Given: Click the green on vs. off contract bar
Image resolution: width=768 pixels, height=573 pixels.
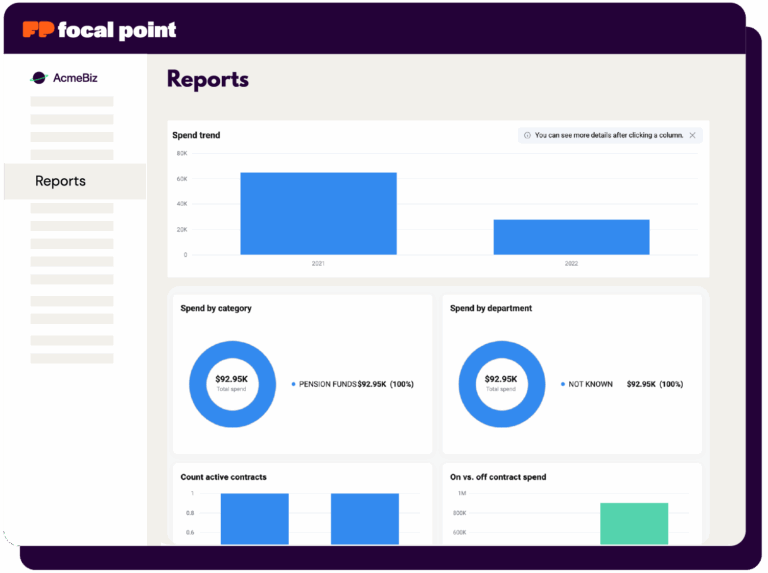Looking at the screenshot, I should 634,523.
